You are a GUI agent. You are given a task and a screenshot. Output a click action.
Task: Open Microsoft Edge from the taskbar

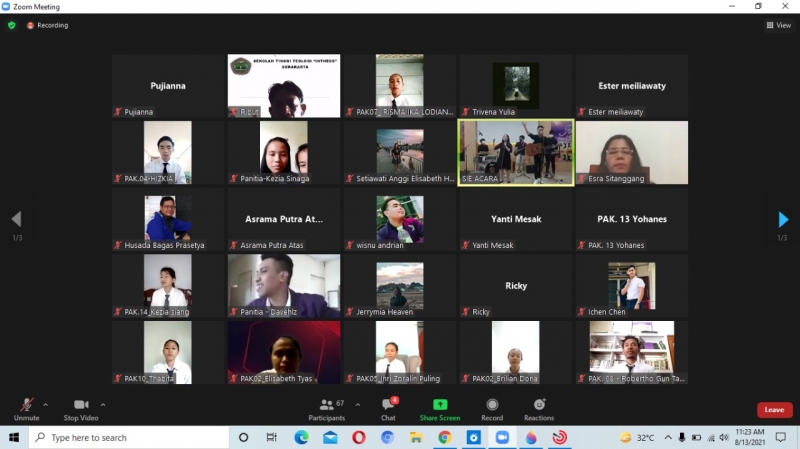[x=301, y=438]
